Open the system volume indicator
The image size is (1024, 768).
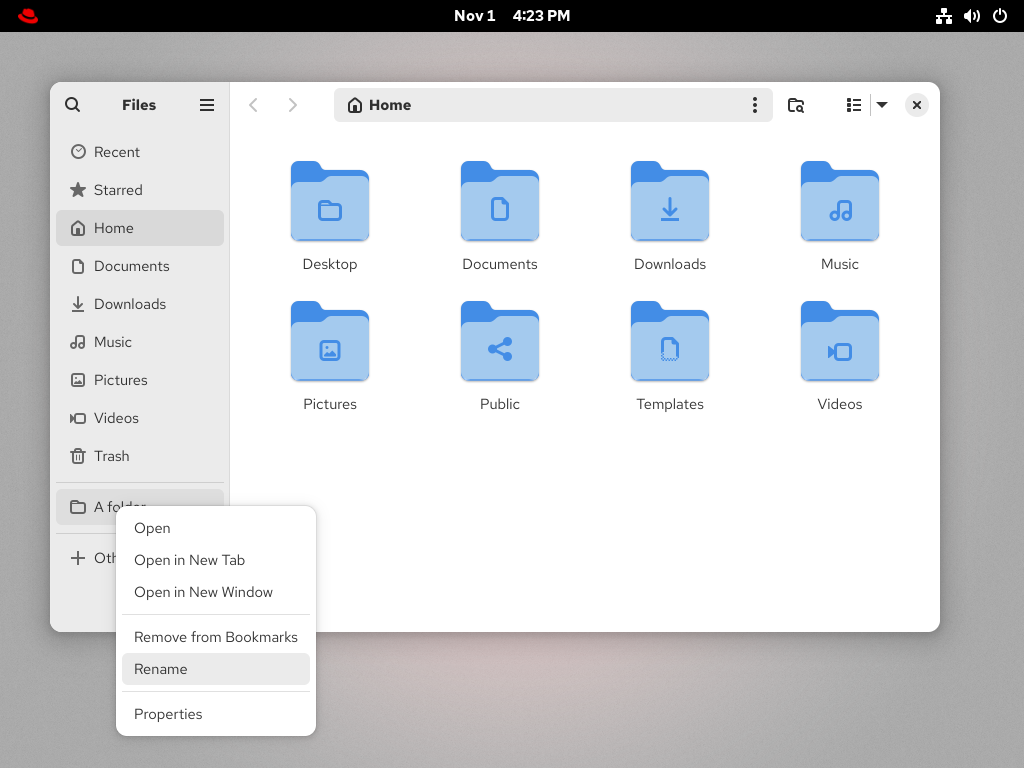972,16
